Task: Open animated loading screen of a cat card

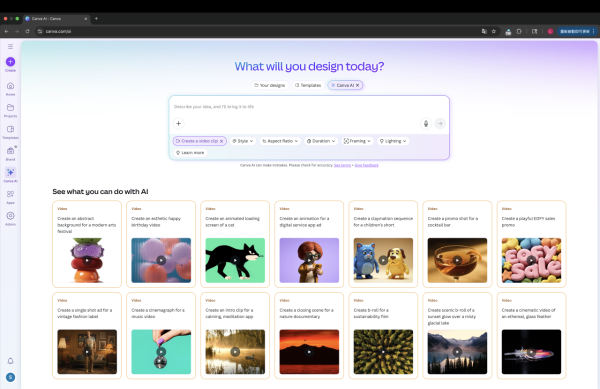Action: [235, 244]
